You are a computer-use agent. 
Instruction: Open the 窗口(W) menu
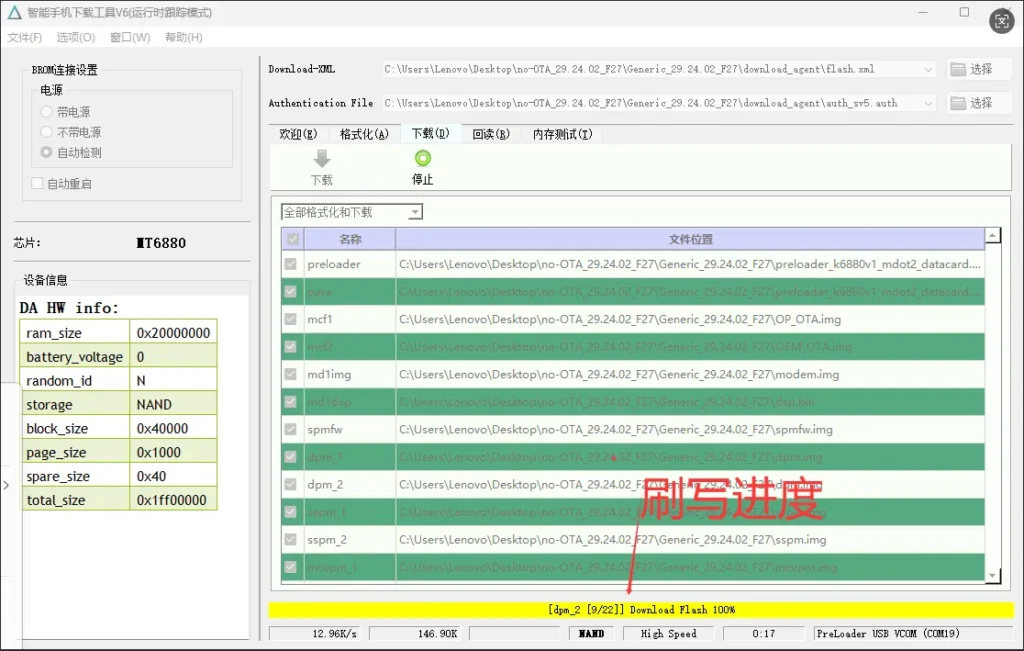(130, 37)
